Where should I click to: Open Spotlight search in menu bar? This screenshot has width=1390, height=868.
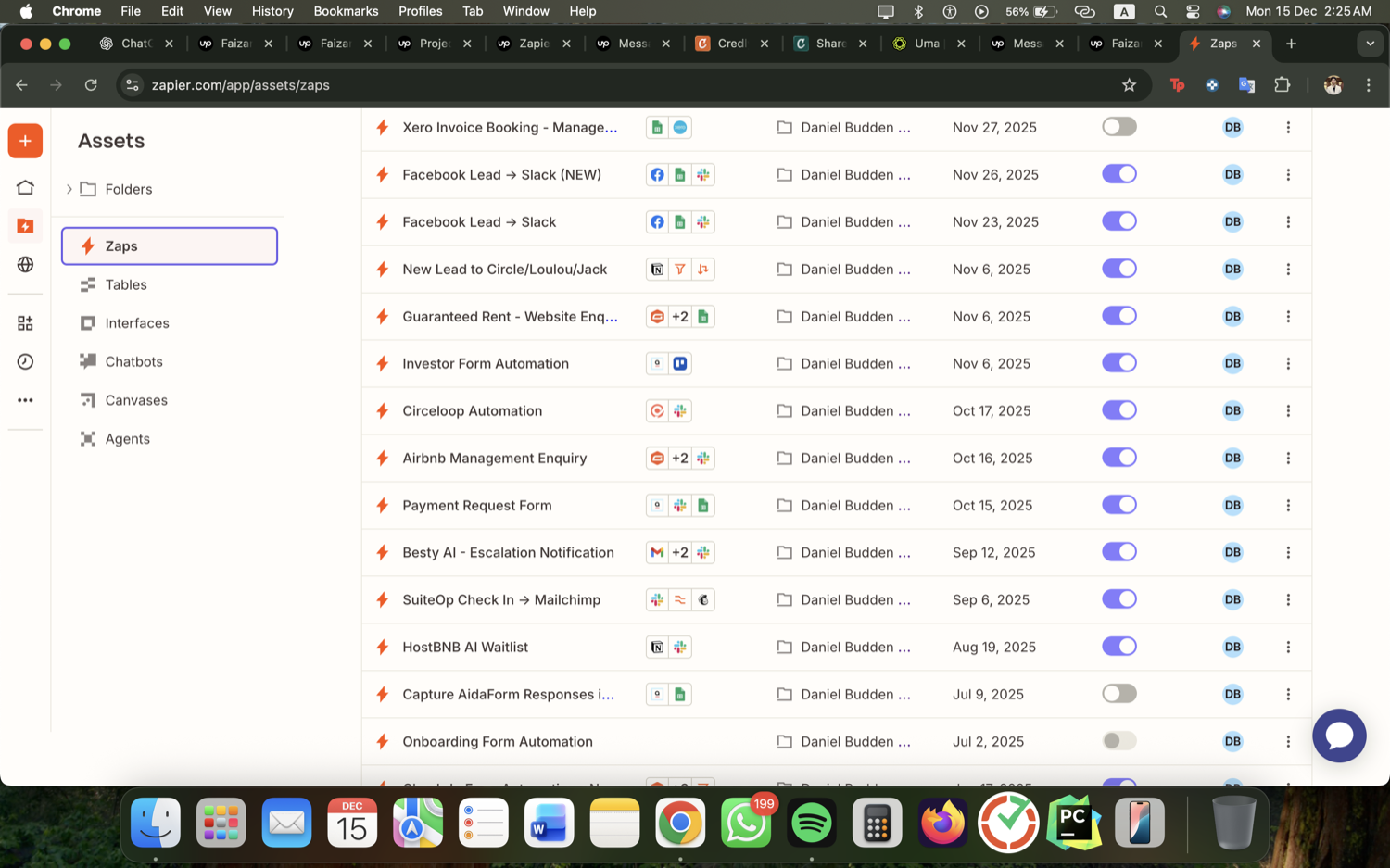pyautogui.click(x=1160, y=11)
